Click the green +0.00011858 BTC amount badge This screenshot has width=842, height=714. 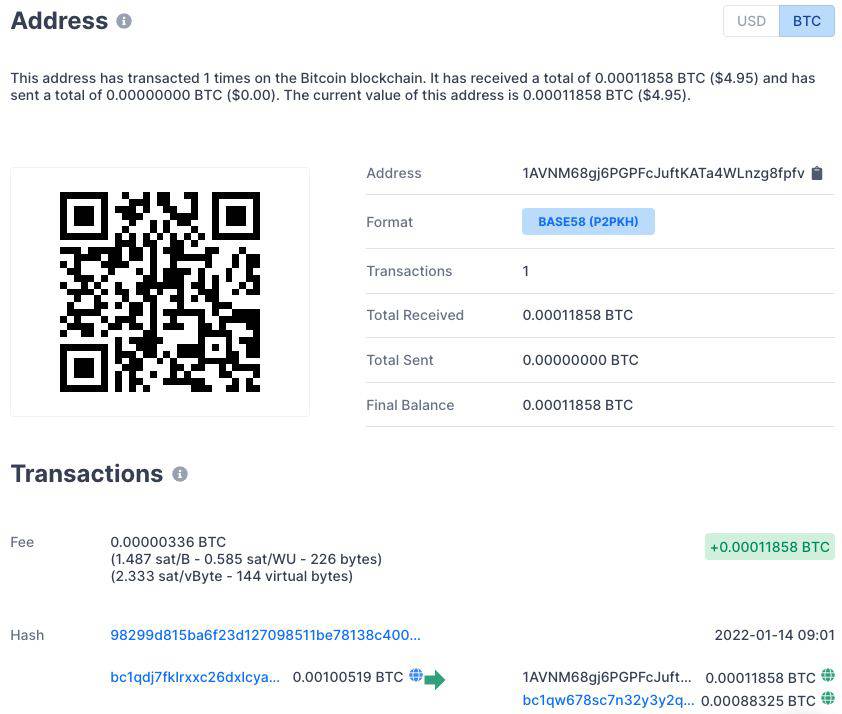770,547
